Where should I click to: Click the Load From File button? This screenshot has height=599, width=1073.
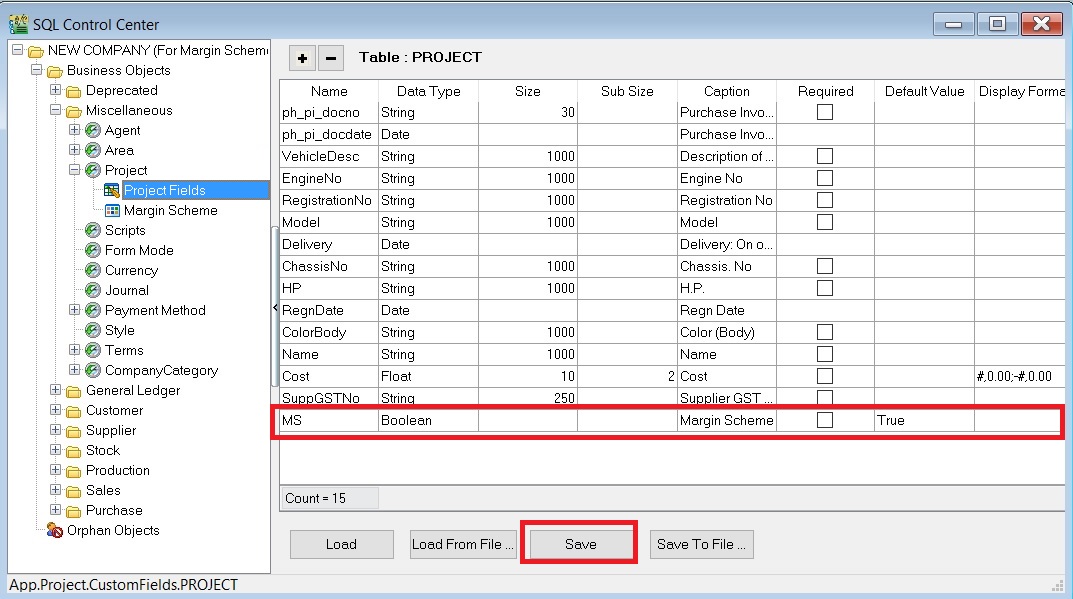coord(463,544)
